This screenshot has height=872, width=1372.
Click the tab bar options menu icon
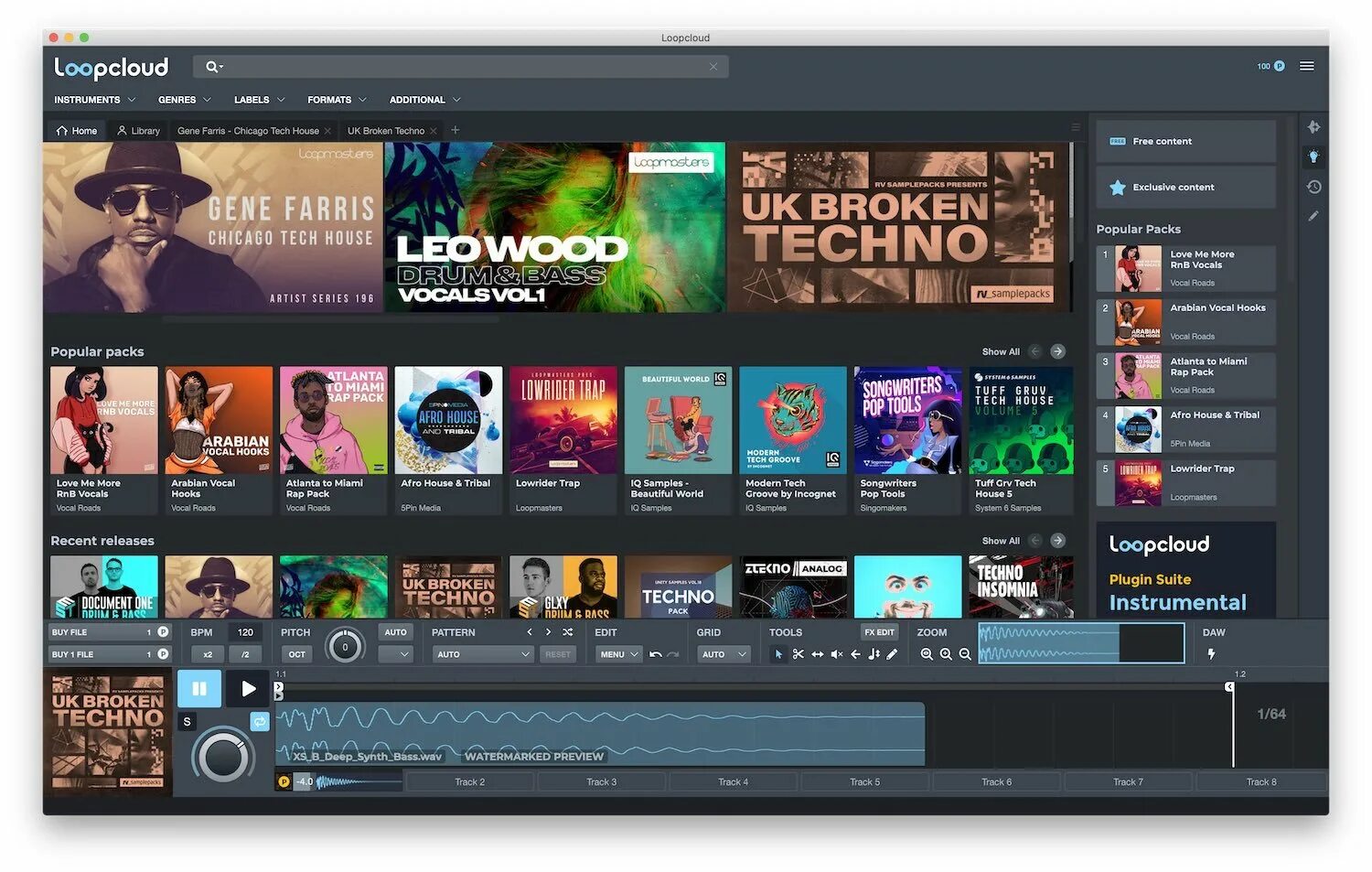pyautogui.click(x=1076, y=127)
